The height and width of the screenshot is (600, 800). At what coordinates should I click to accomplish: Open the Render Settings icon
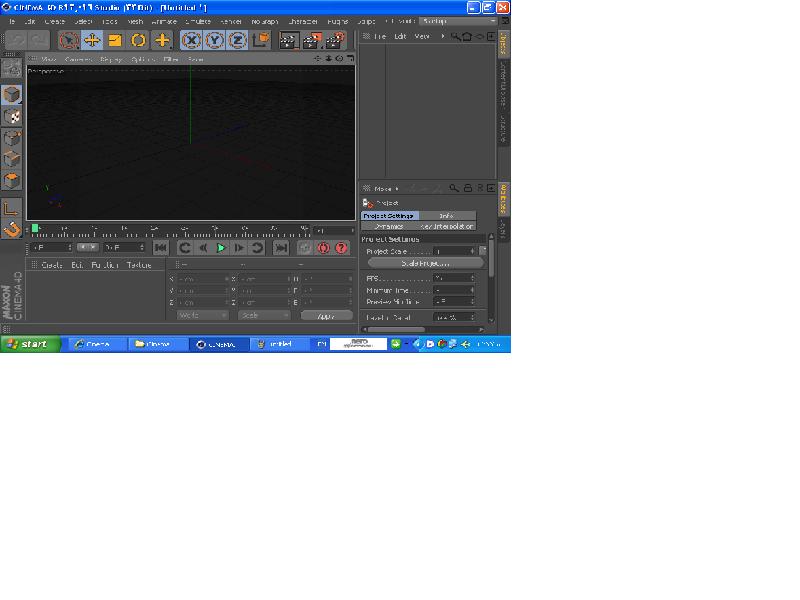(335, 40)
